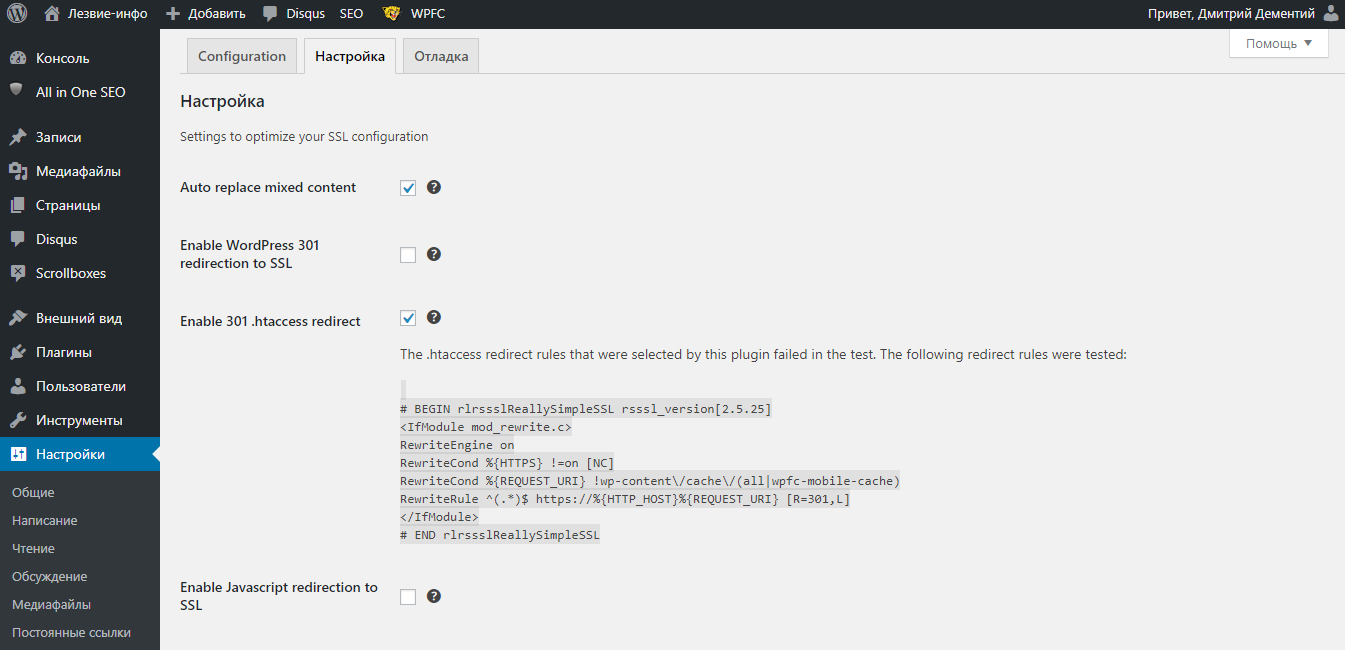Screen dimensions: 1345x650
Task: Open the Плагины section in sidebar
Action: [64, 352]
